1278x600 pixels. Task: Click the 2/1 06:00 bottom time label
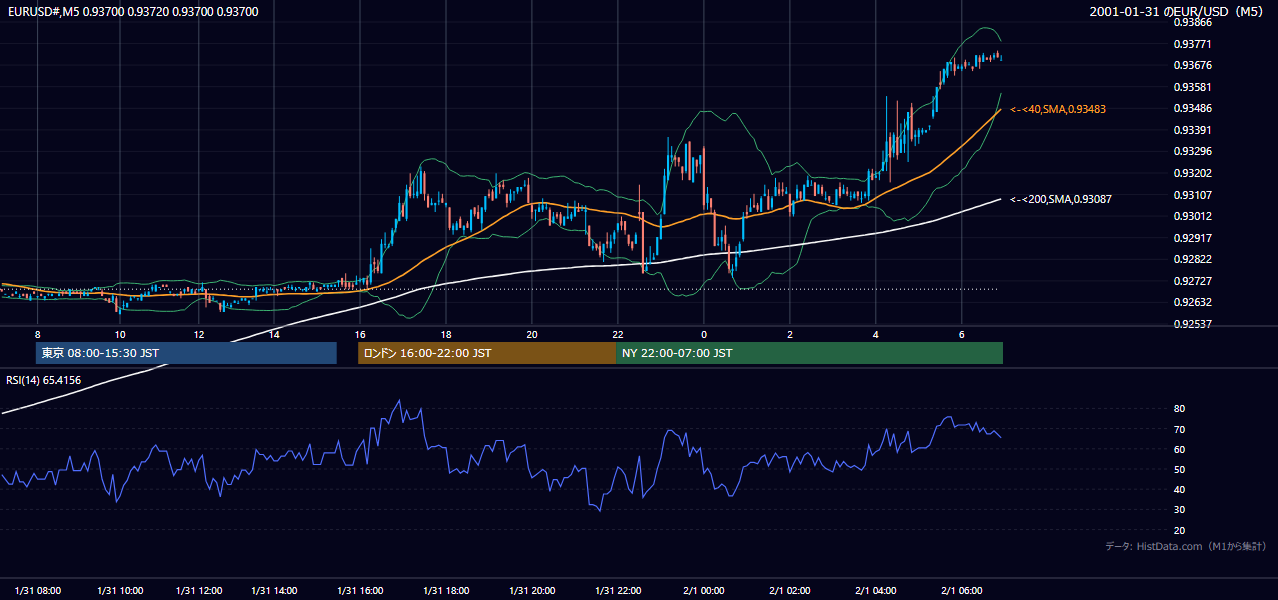click(962, 590)
